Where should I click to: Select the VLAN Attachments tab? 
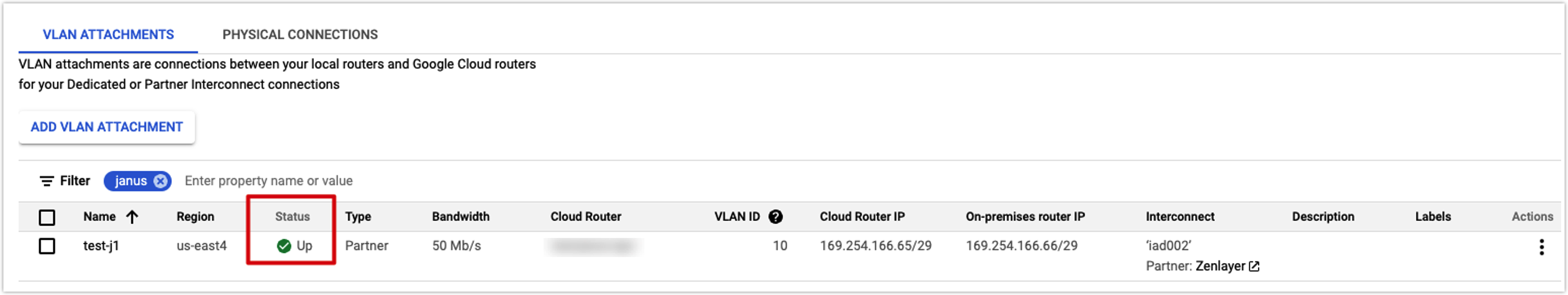(108, 35)
